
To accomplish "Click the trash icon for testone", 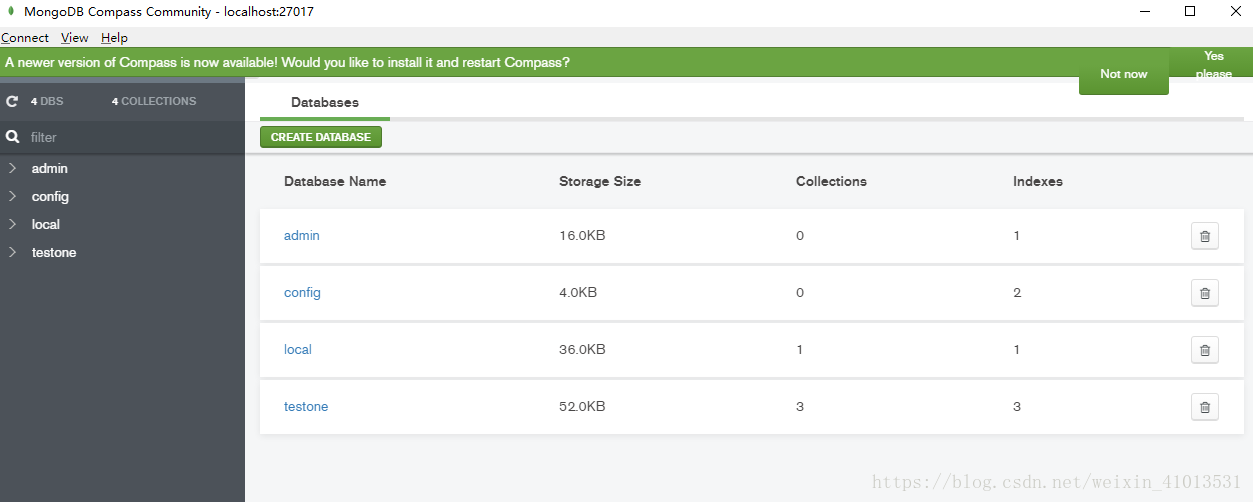I will coord(1204,407).
